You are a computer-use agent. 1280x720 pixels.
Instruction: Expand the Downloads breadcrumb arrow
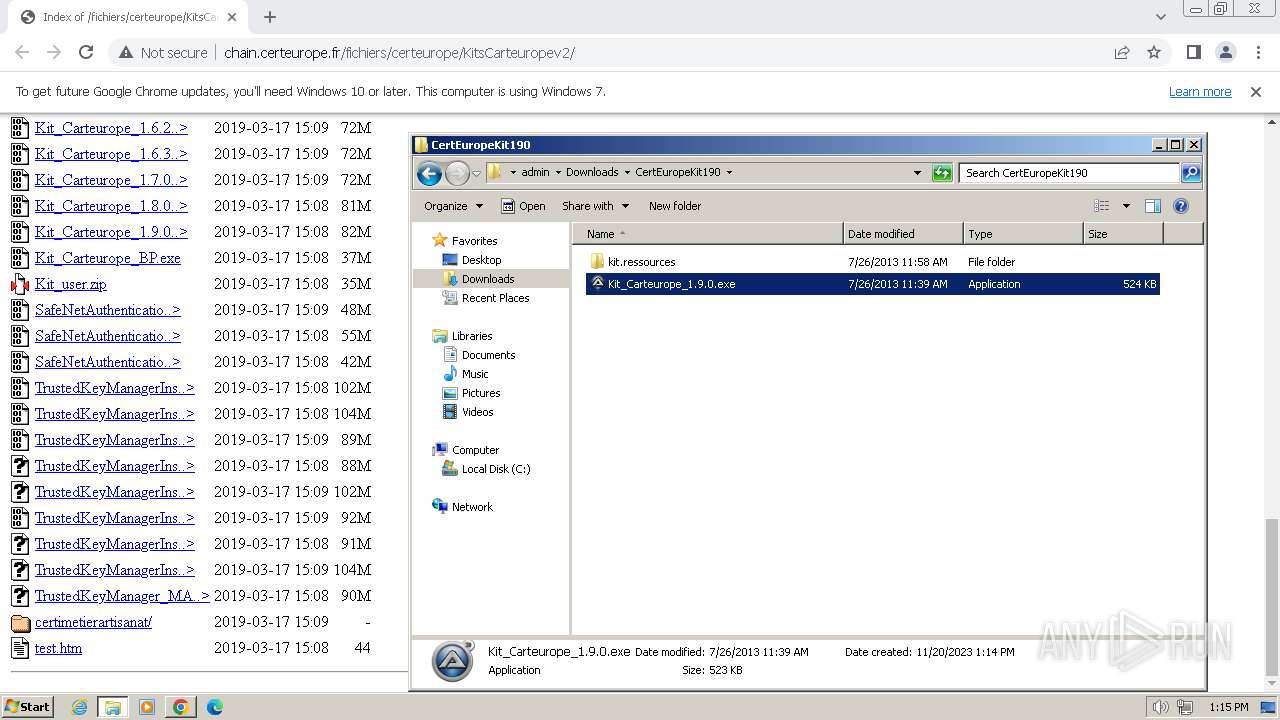tap(627, 172)
